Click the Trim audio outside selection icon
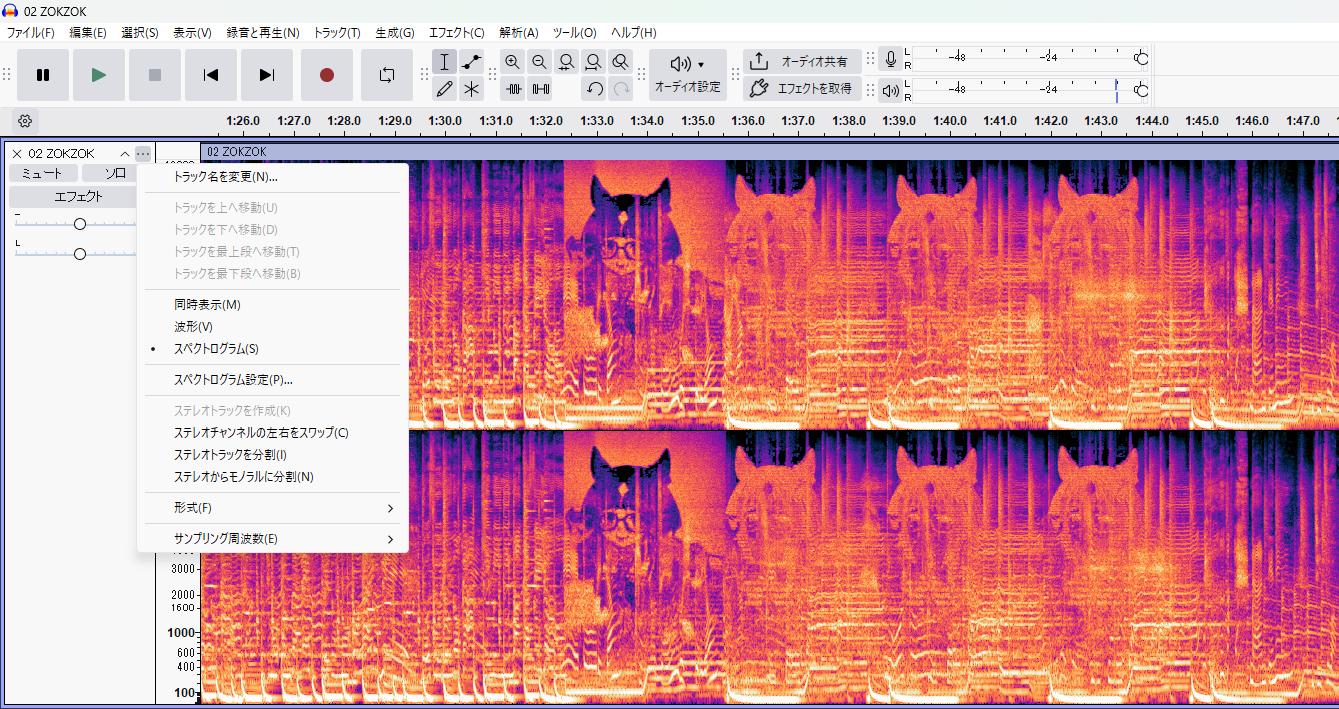Viewport: 1339px width, 709px height. (x=514, y=89)
